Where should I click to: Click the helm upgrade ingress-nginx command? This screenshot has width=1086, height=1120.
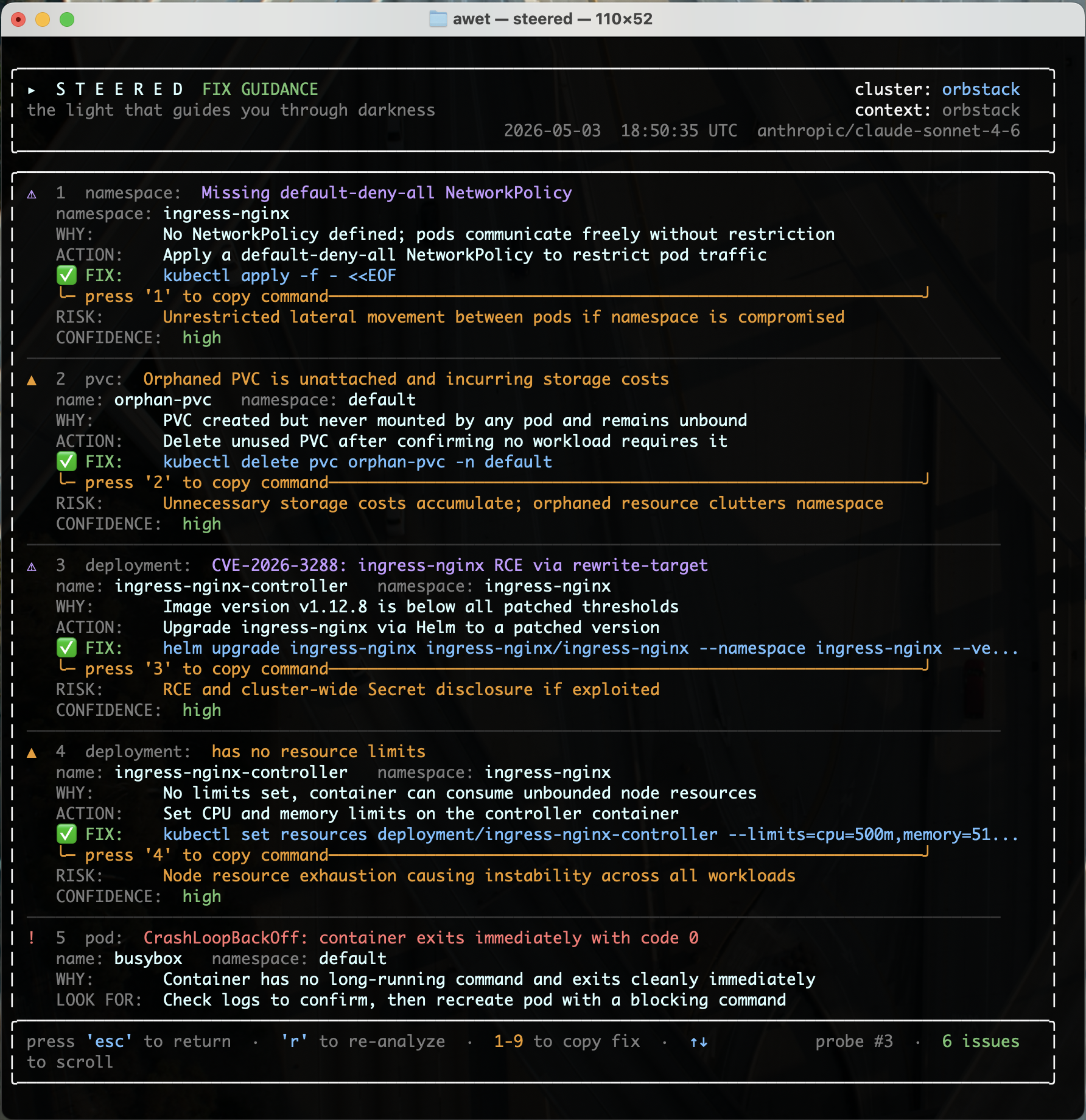(x=590, y=648)
